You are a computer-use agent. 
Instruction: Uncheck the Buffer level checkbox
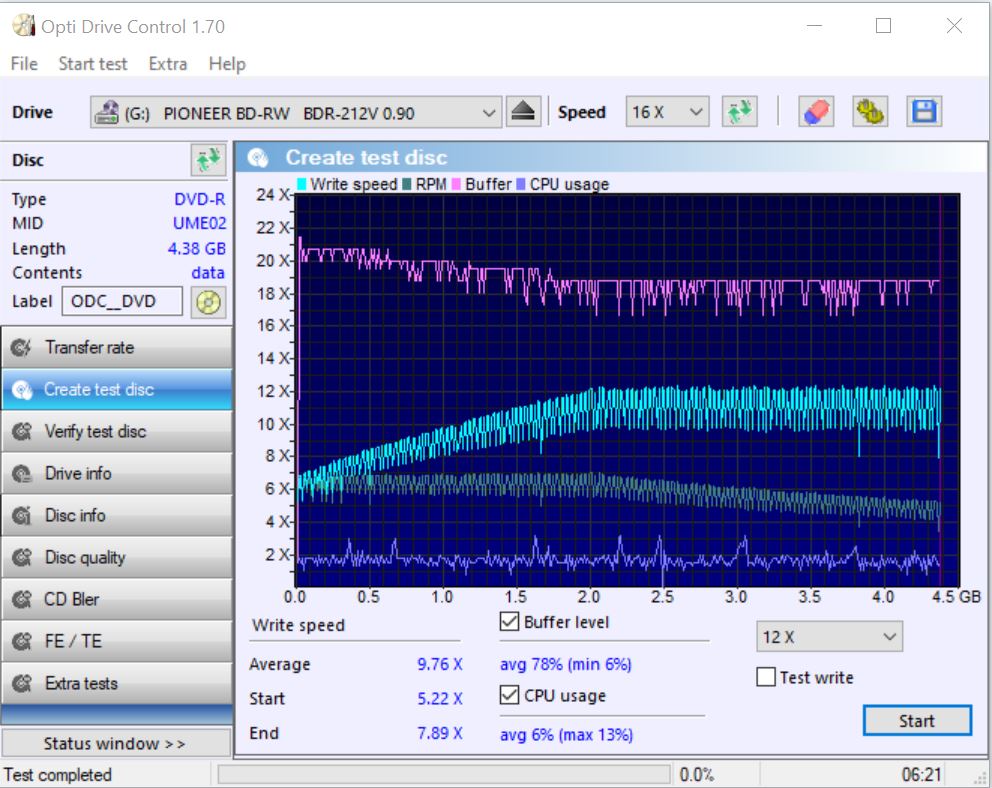(x=509, y=622)
